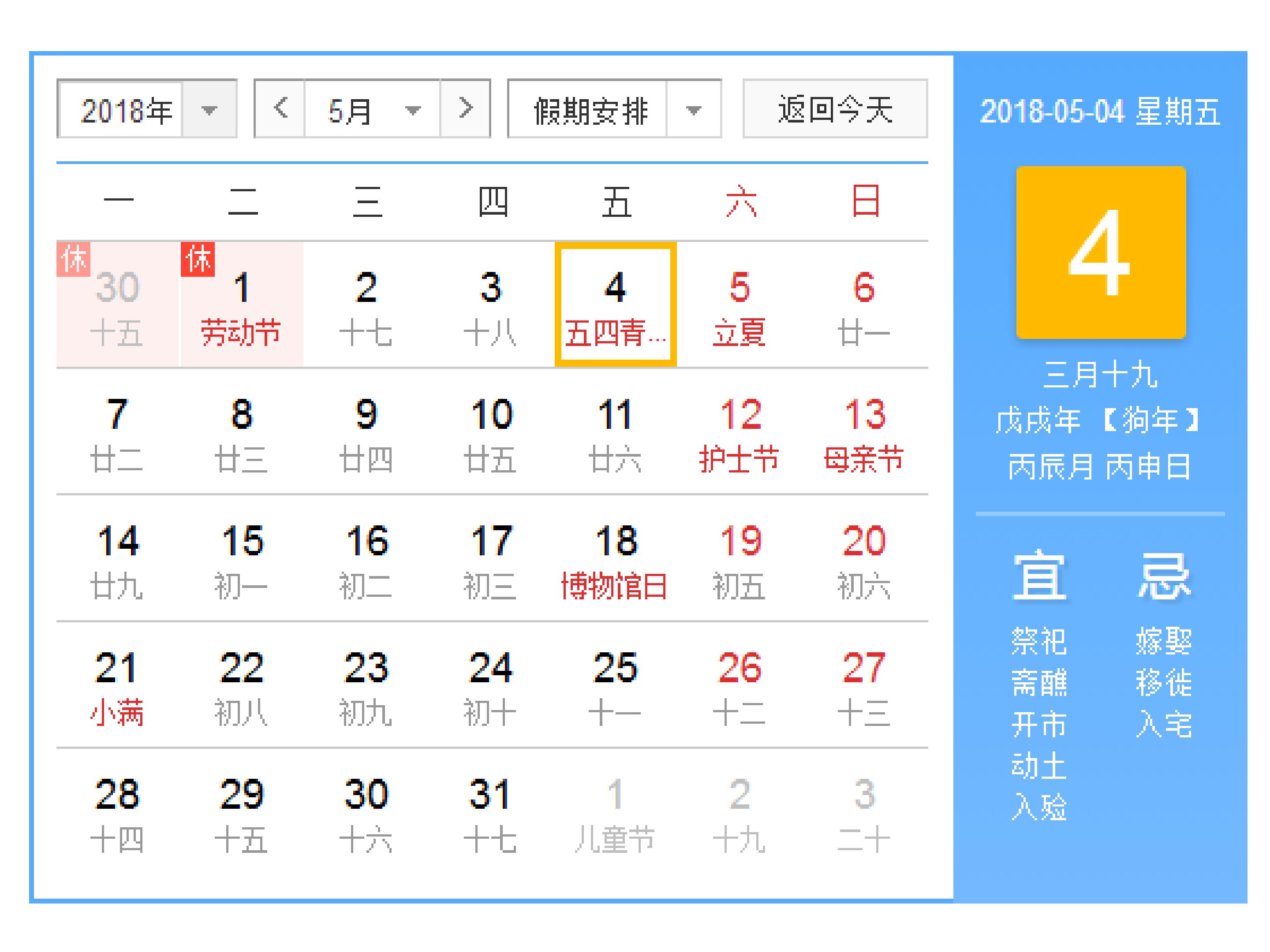This screenshot has width=1270, height=952.
Task: Click 动土 in the 宜 list
Action: tap(1038, 766)
